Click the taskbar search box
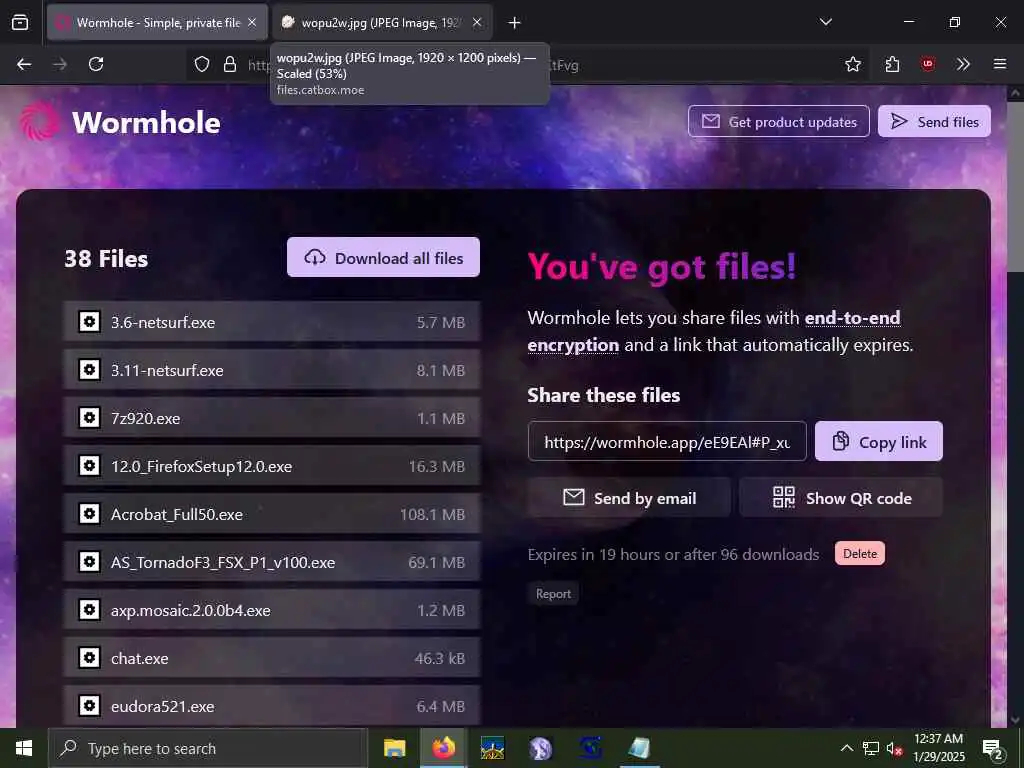This screenshot has width=1024, height=768. coord(207,748)
